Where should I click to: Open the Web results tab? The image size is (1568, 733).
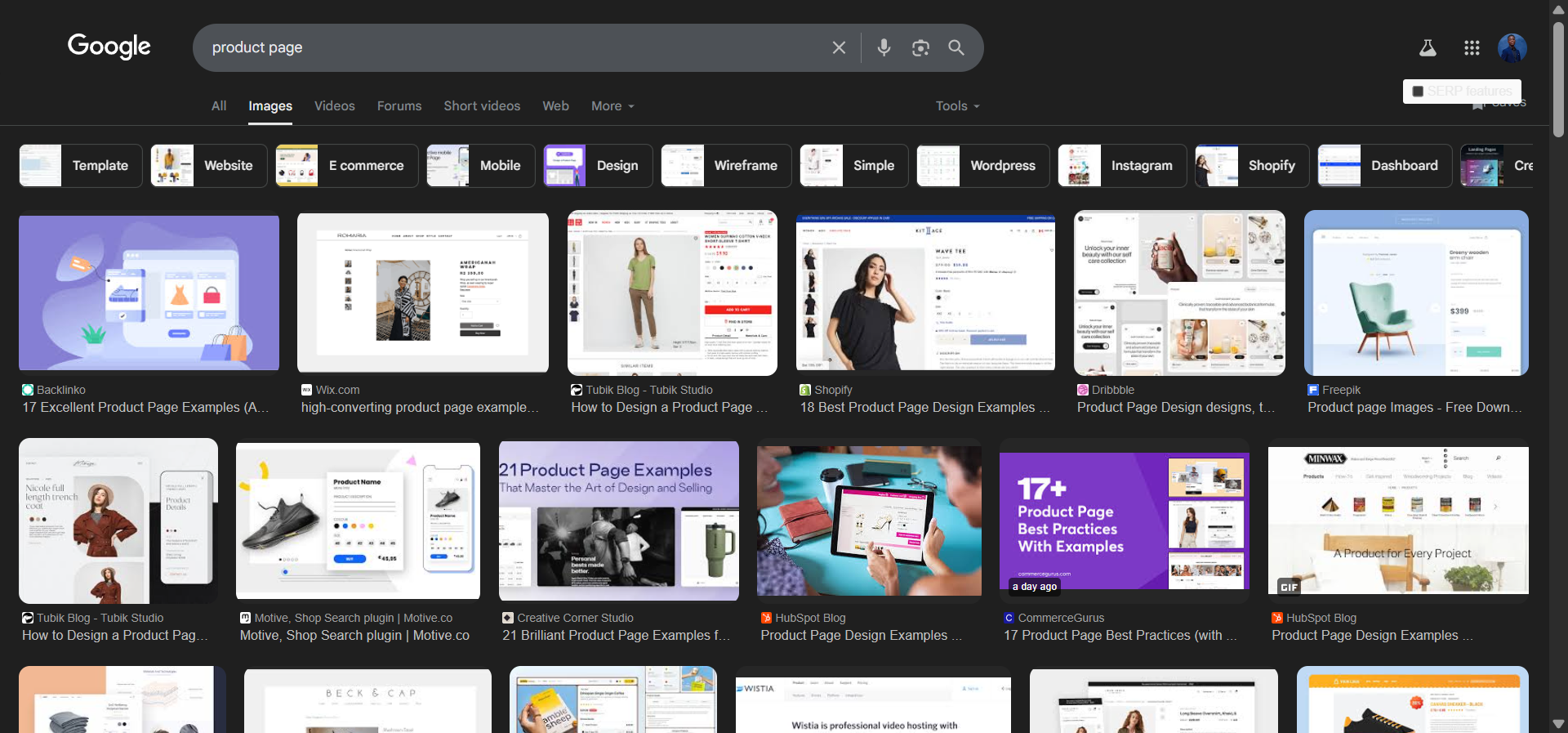[555, 106]
